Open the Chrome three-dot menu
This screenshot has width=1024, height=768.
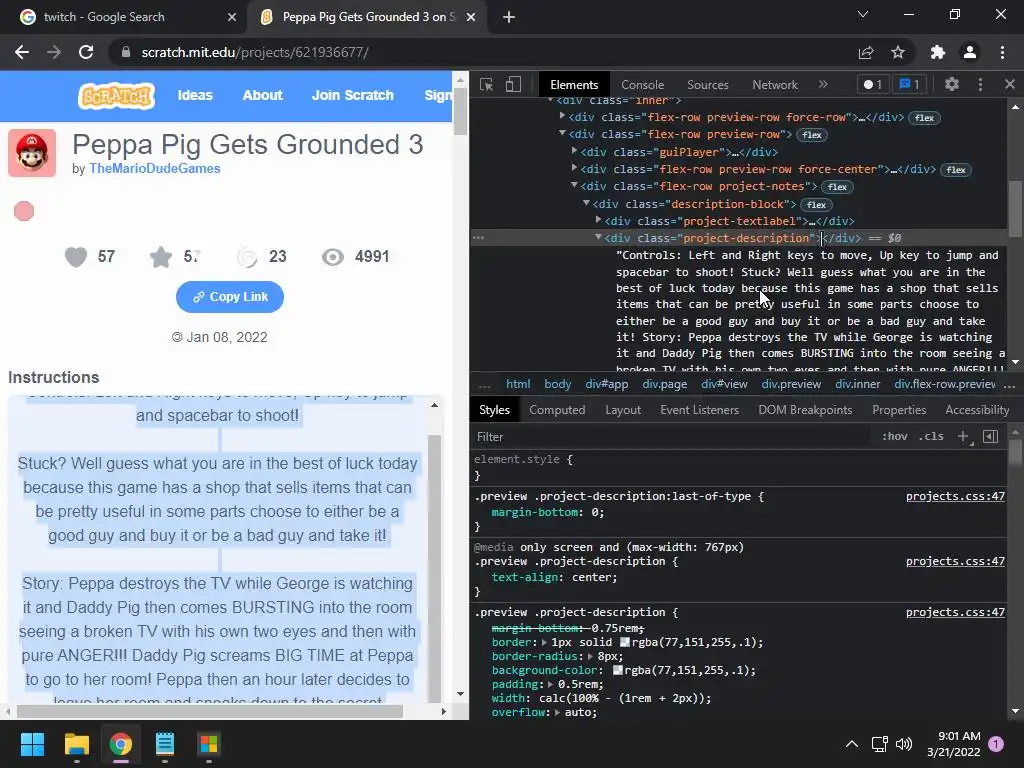coord(1002,52)
